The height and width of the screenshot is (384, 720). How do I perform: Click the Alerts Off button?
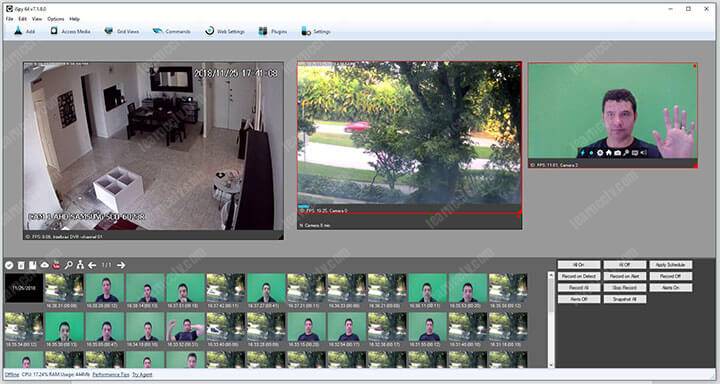click(x=579, y=299)
